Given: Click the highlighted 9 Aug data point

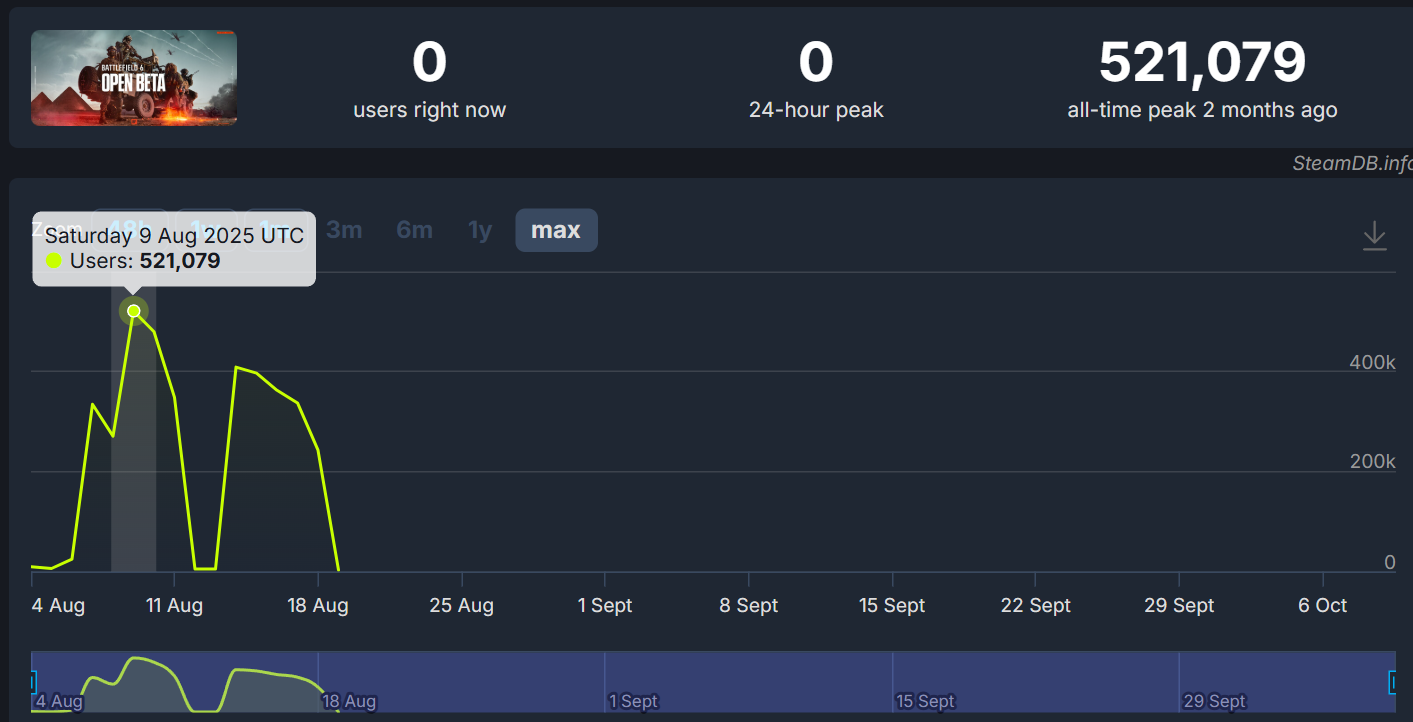Looking at the screenshot, I should click(134, 311).
